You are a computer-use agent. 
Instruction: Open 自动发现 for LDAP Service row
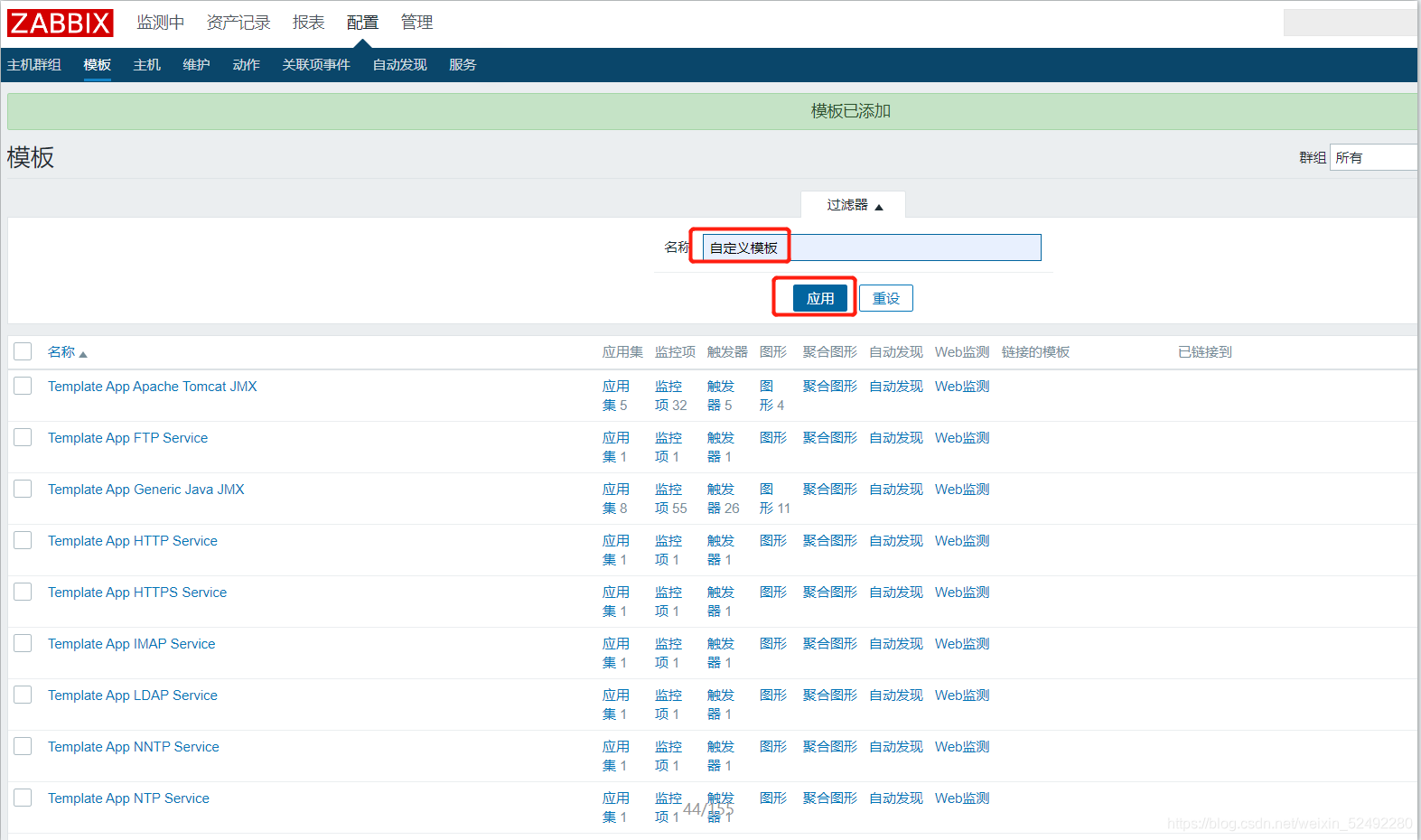point(896,695)
